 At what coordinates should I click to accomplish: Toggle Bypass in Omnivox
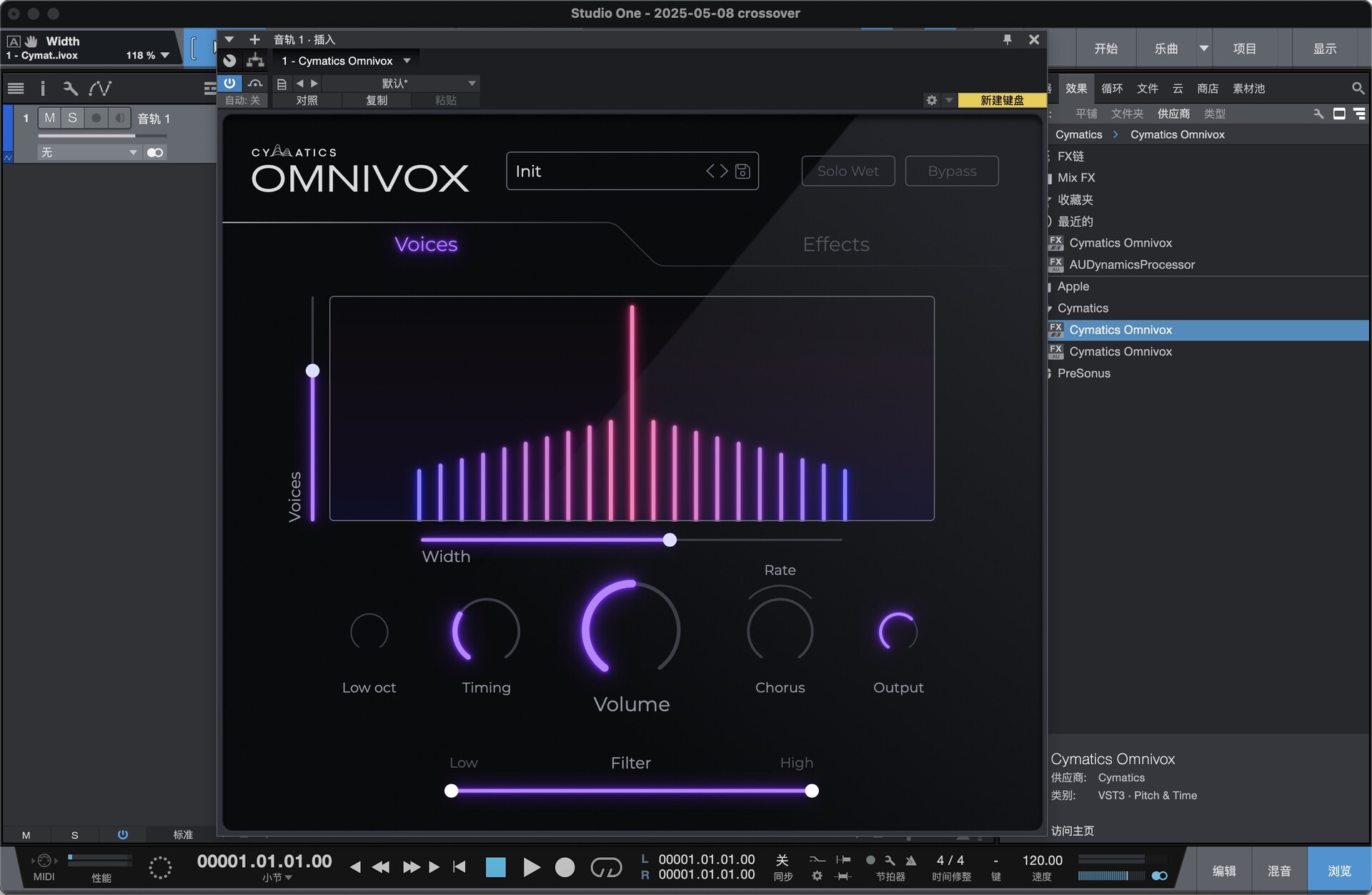point(952,171)
